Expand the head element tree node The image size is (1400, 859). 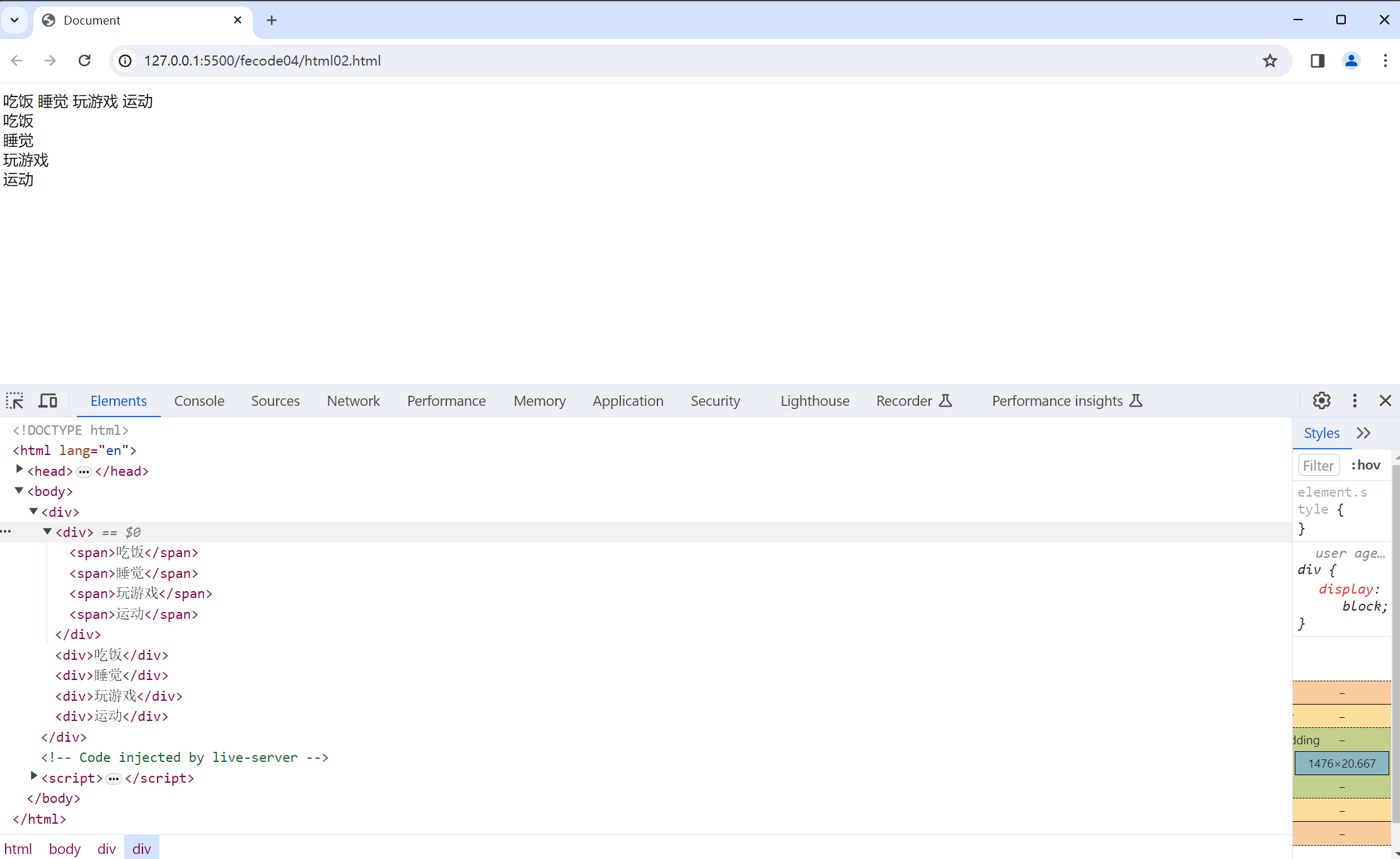(19, 471)
